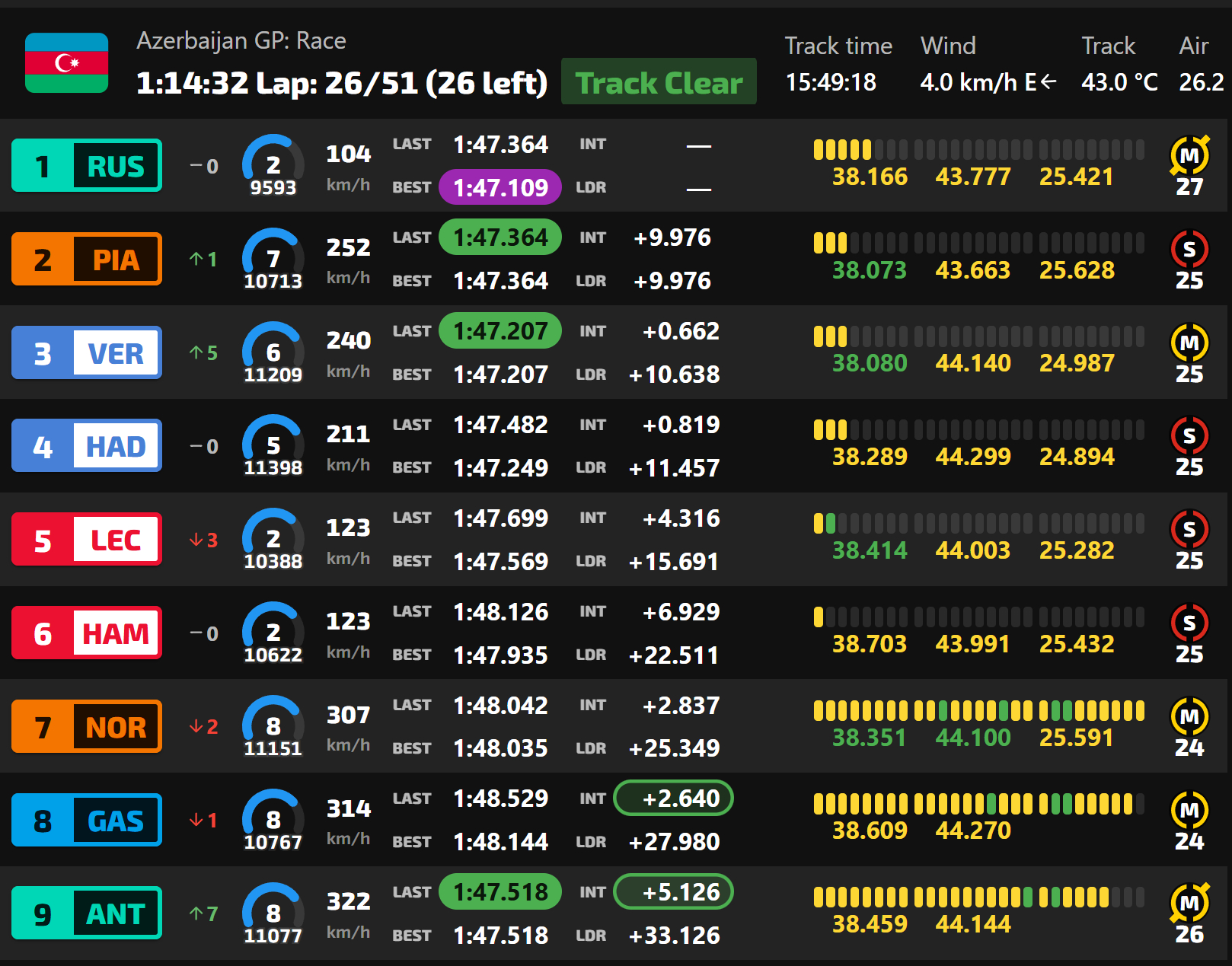
Task: Click VER position change up 5
Action: (203, 352)
